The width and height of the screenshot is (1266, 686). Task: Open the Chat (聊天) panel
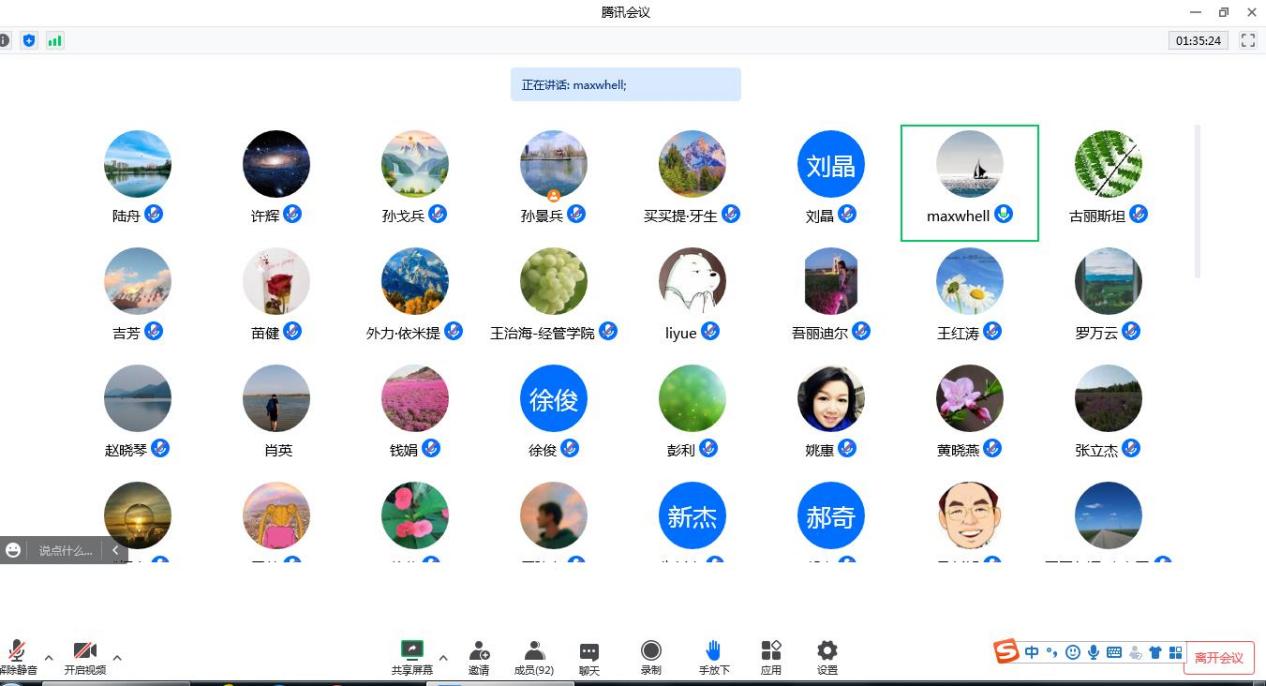pos(589,656)
